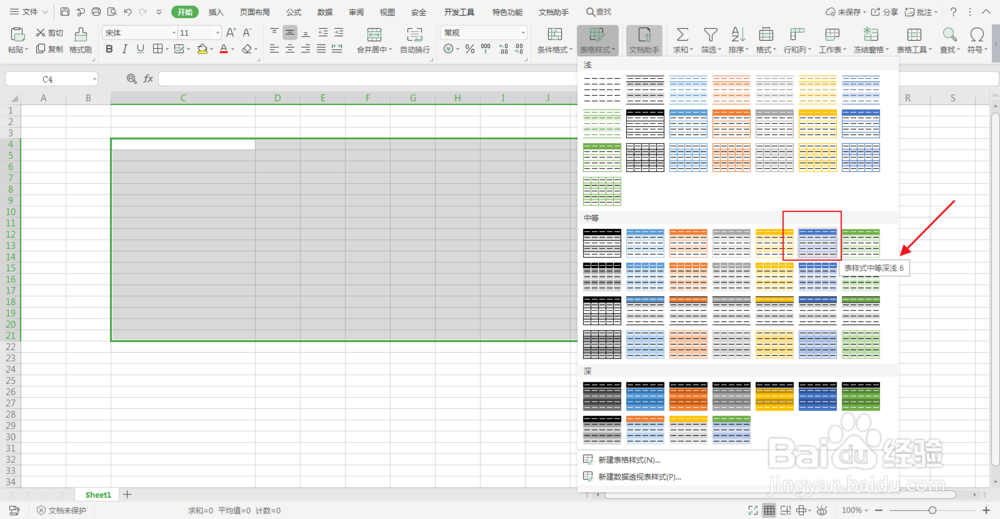Expand the Name Box dropdown for C4
This screenshot has width=1000, height=519.
point(94,79)
